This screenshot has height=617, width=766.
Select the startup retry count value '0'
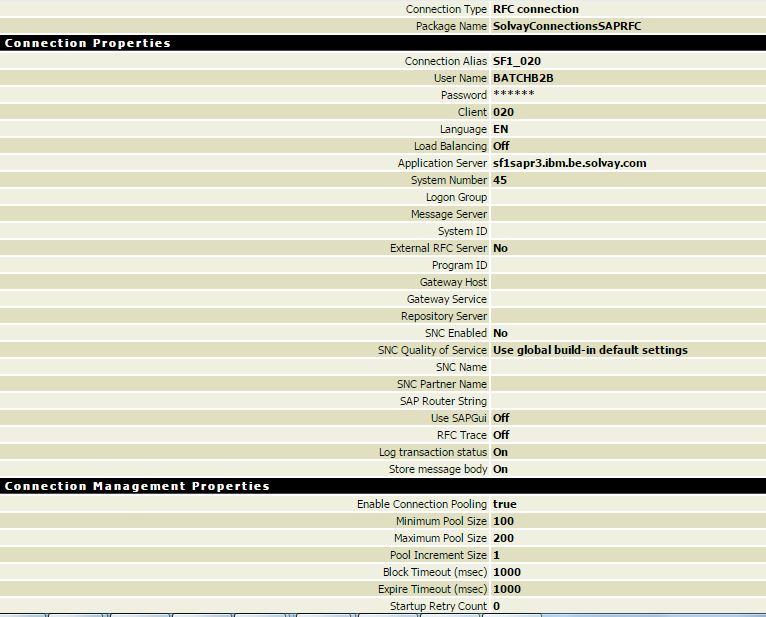tap(496, 606)
